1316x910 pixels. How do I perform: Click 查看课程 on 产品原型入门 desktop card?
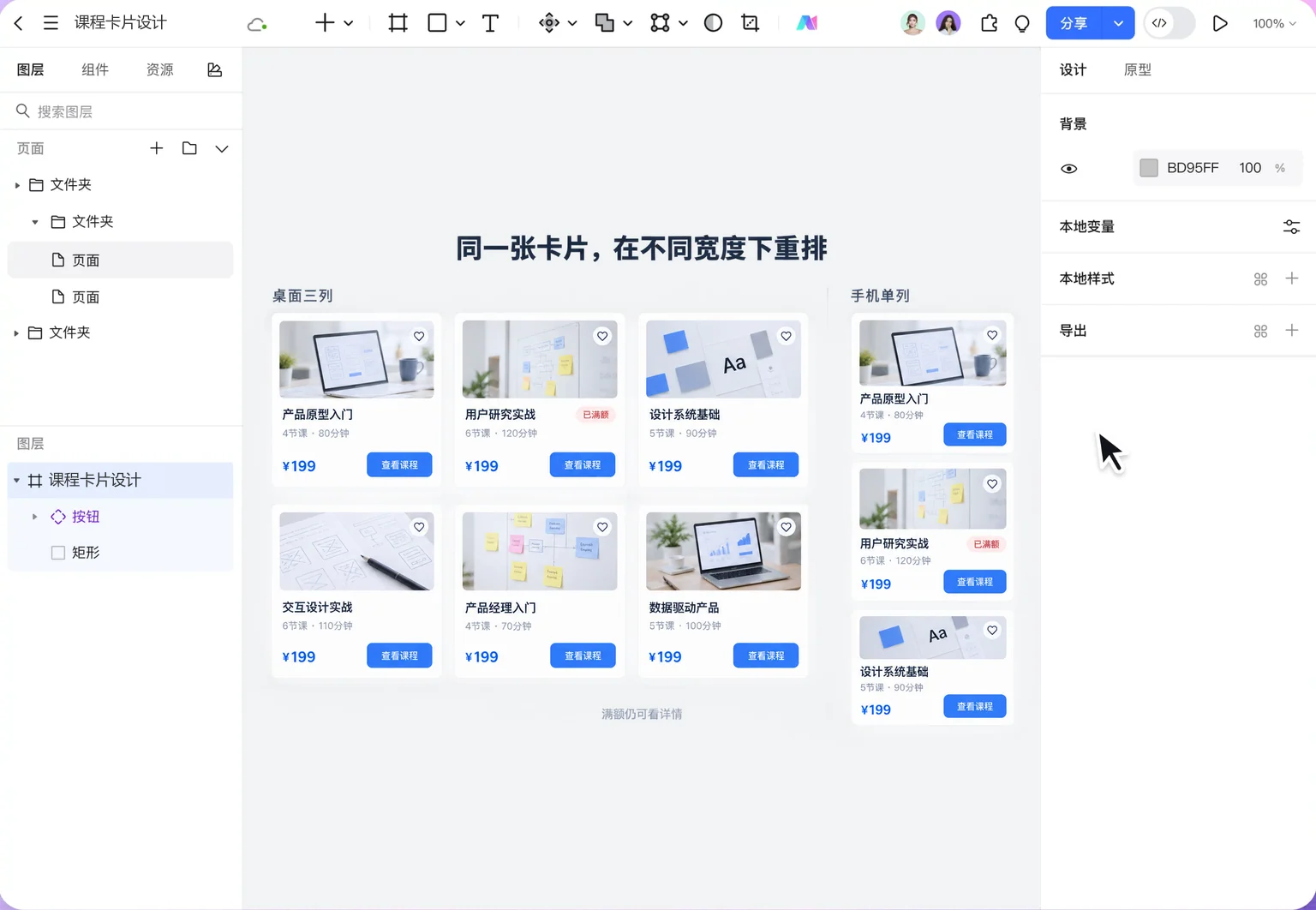(x=399, y=464)
